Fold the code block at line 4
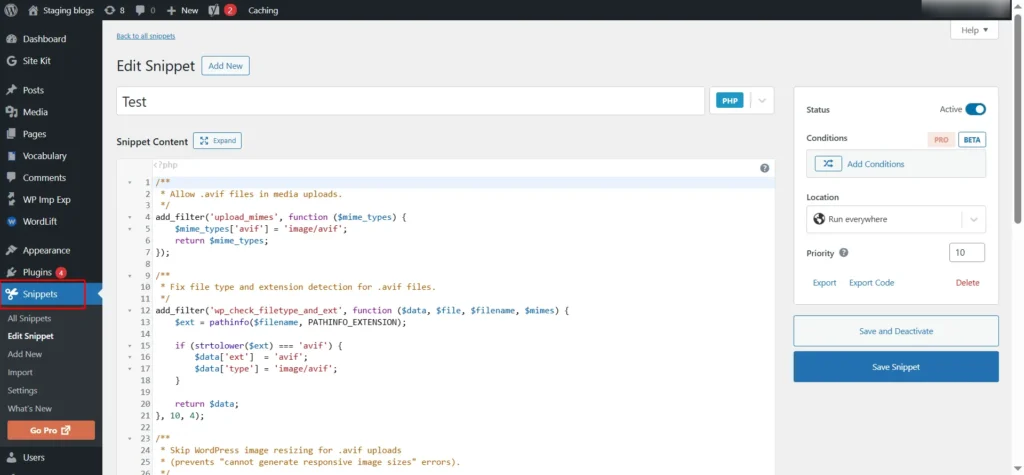The image size is (1024, 475). click(129, 216)
